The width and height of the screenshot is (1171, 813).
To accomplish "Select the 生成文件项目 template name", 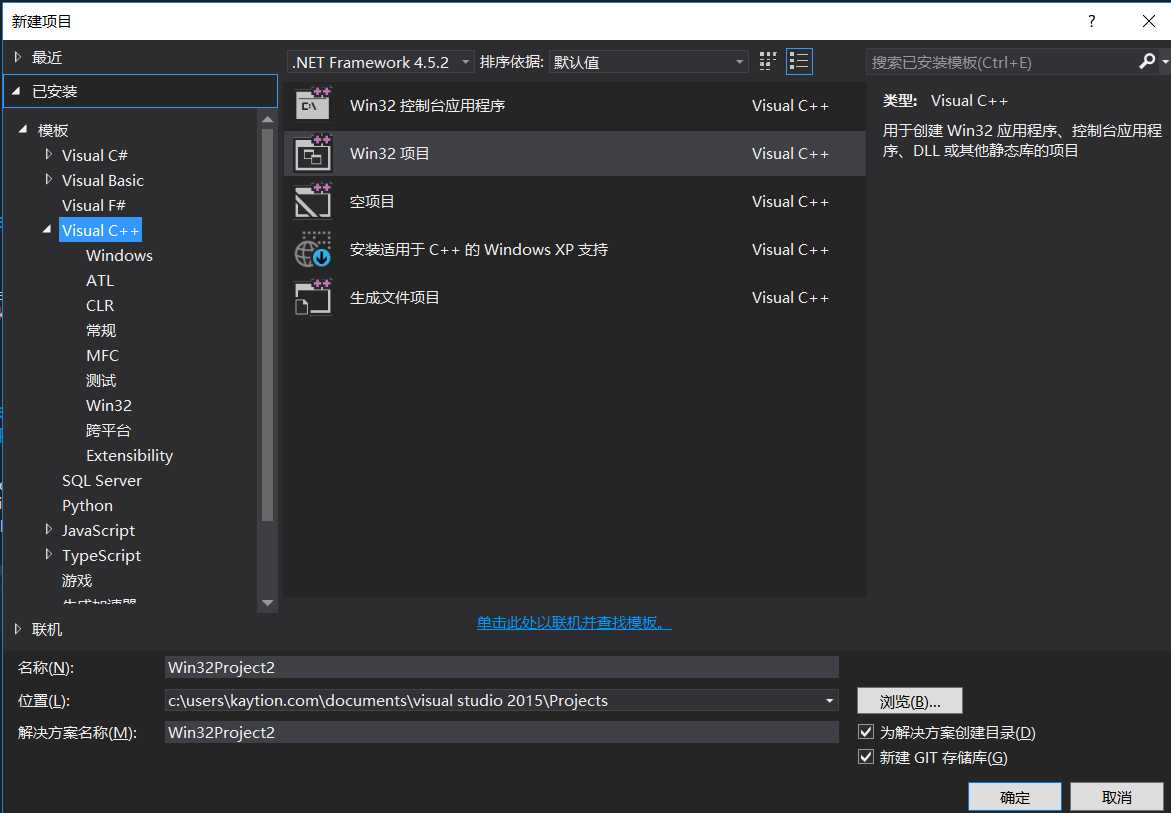I will 394,297.
